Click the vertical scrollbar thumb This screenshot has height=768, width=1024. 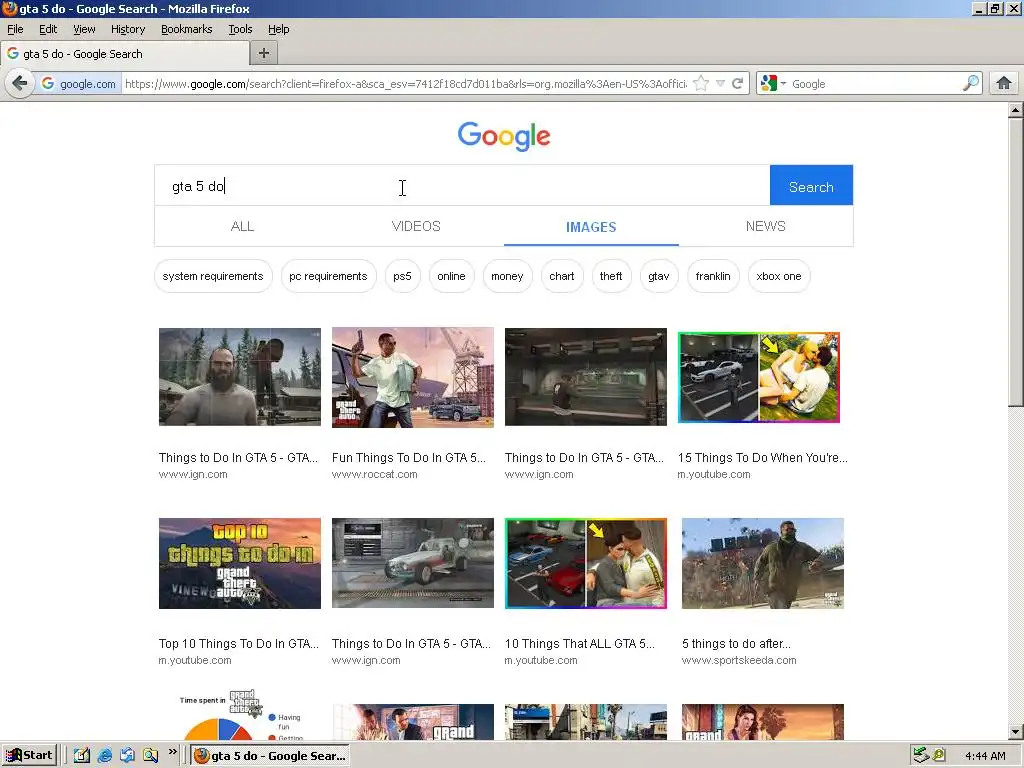(1015, 263)
